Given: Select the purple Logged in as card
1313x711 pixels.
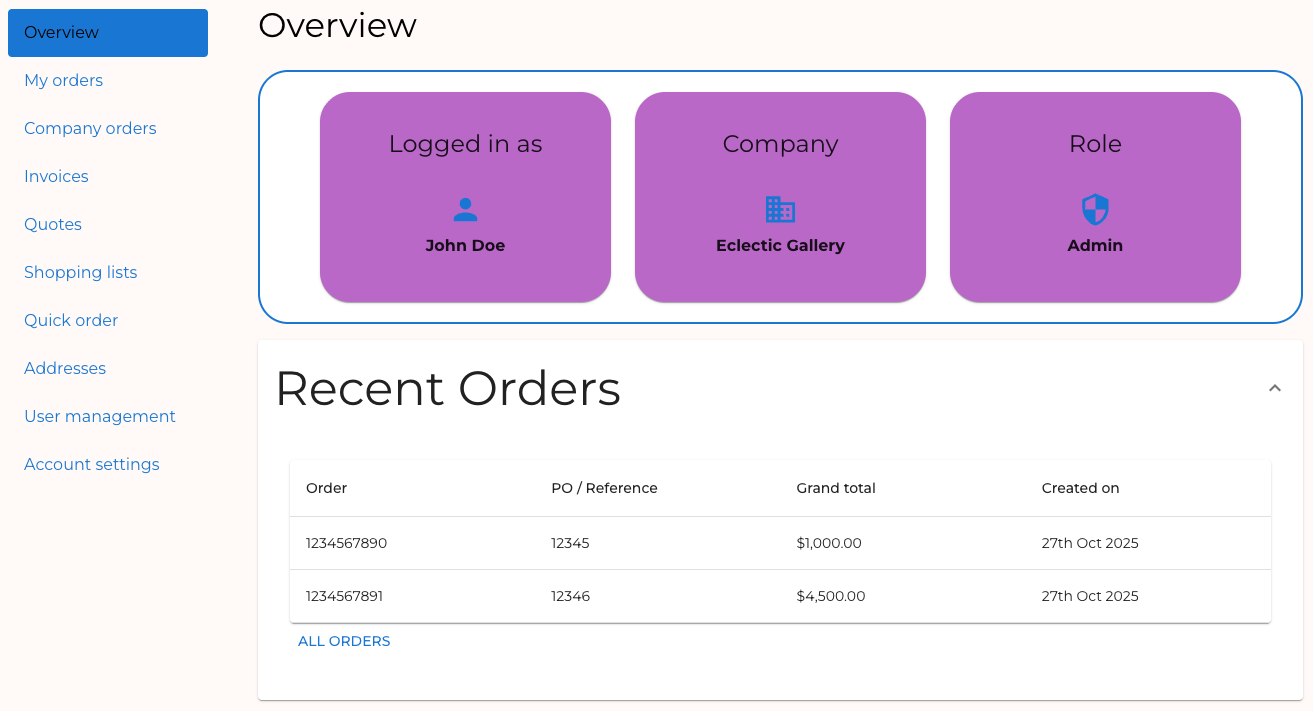Looking at the screenshot, I should pyautogui.click(x=465, y=196).
